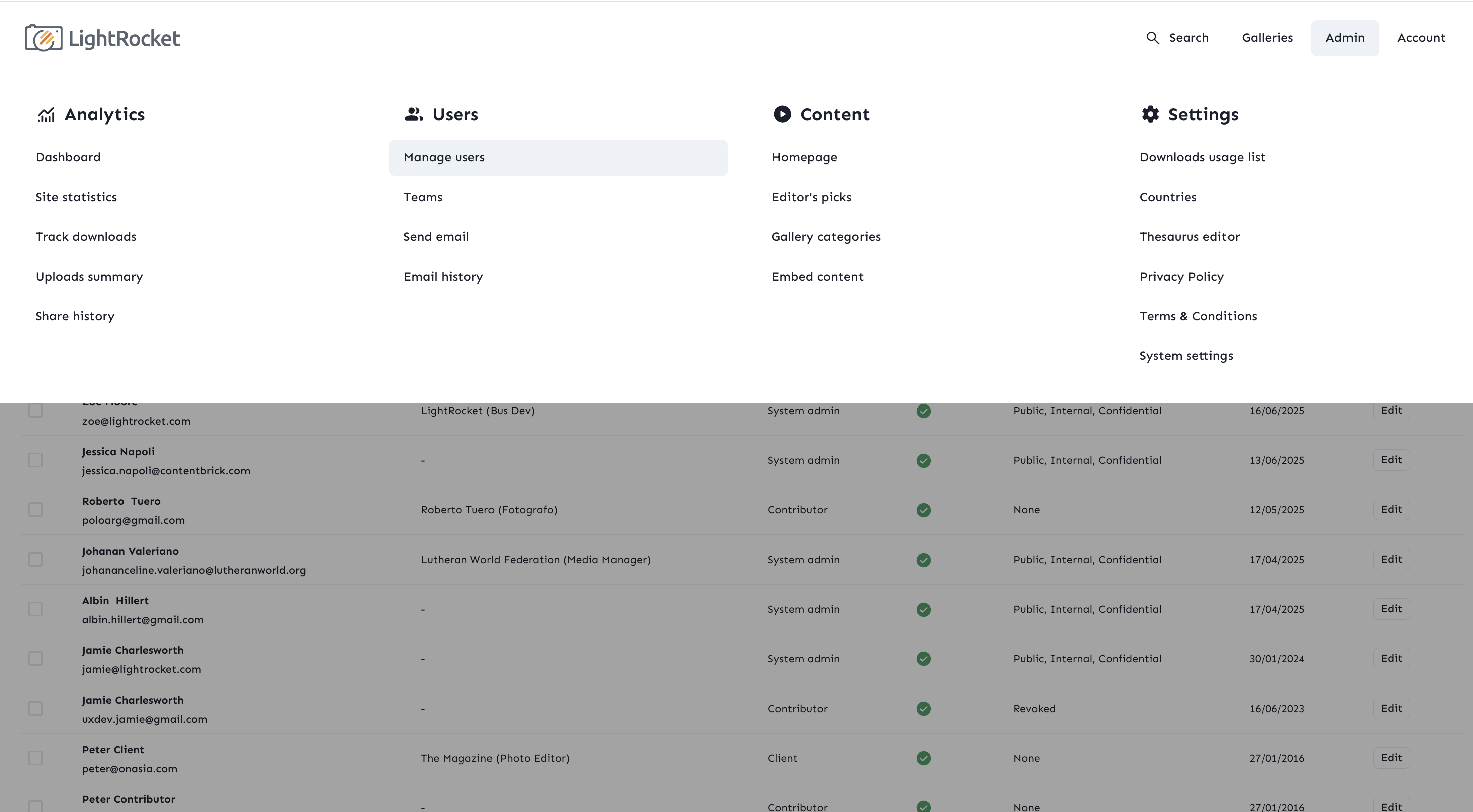This screenshot has height=812, width=1473.
Task: Click green status check for uxdev.jamie@gmail.com
Action: point(923,709)
